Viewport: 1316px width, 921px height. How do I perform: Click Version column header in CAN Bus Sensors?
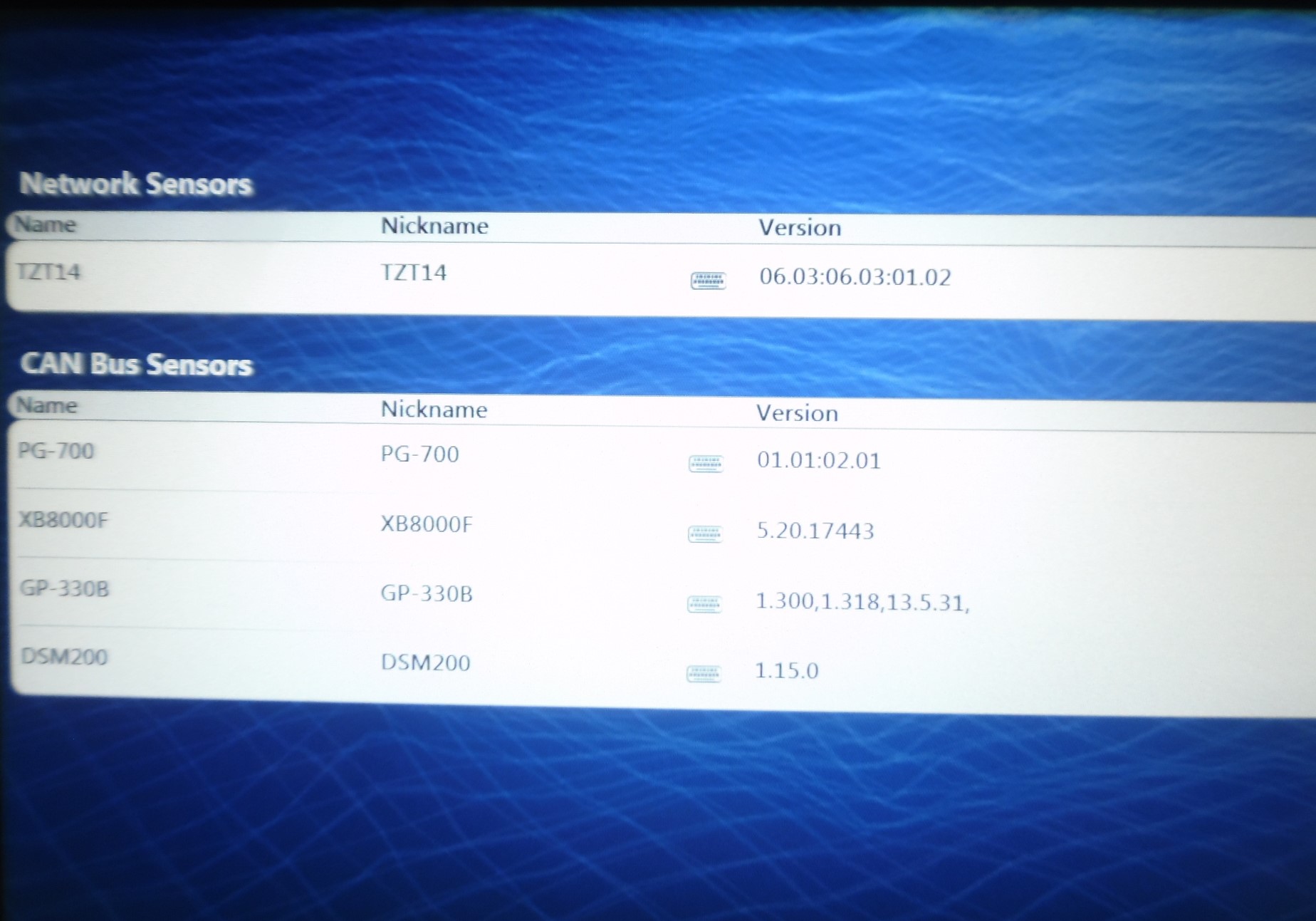(x=797, y=413)
